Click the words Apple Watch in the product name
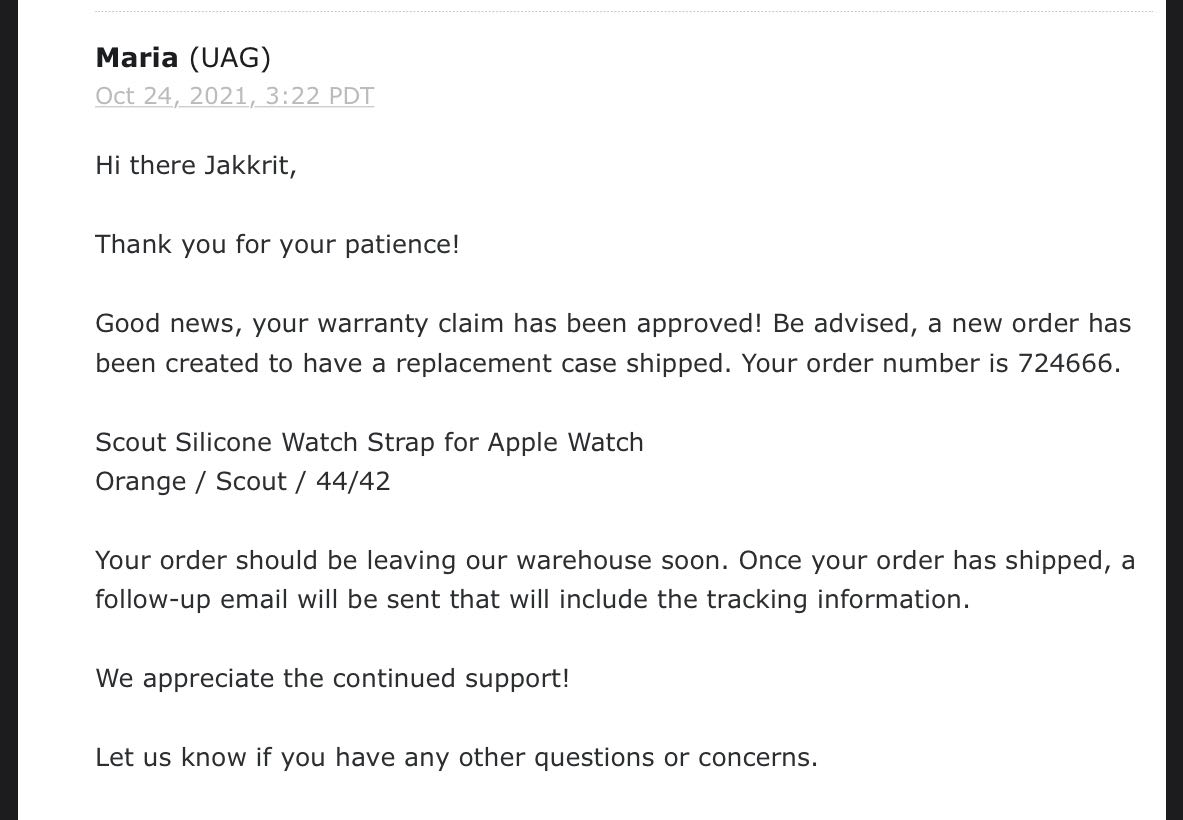The width and height of the screenshot is (1183, 820). click(565, 442)
